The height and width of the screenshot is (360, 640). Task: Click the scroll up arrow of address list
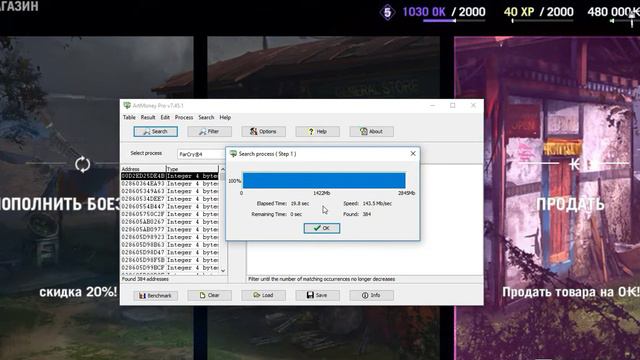(x=223, y=169)
